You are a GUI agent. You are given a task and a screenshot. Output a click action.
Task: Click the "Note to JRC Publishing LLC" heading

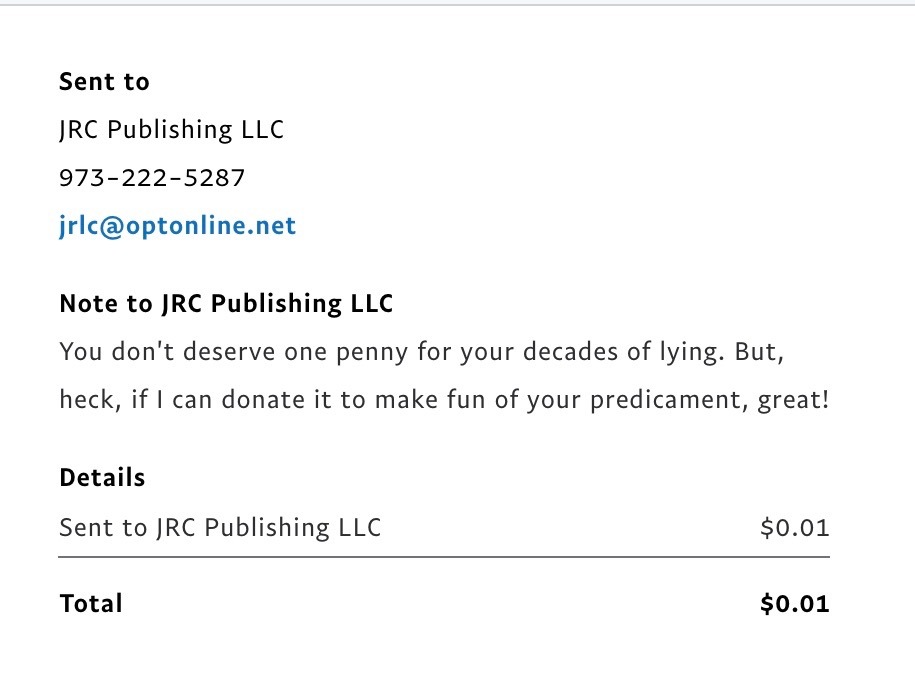pos(226,304)
